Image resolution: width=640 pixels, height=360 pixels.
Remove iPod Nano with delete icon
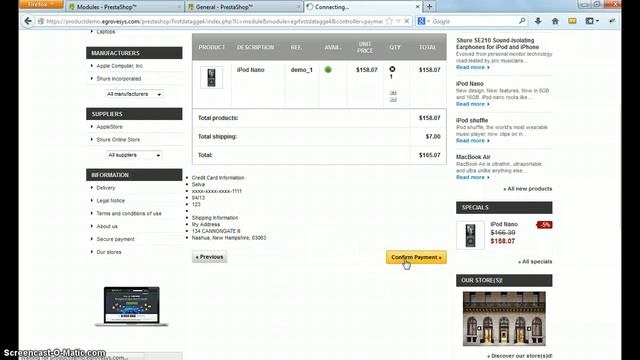coord(392,69)
